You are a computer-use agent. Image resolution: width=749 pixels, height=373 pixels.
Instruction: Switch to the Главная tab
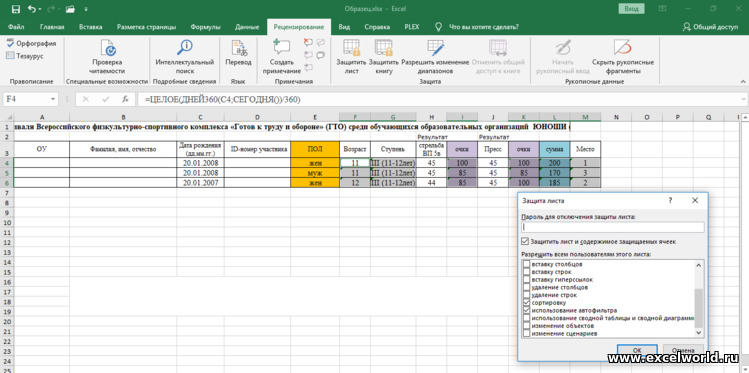[52, 27]
